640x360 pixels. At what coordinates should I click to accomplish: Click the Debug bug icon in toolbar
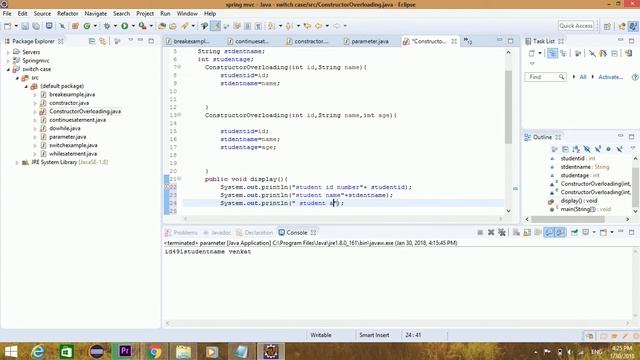point(107,26)
